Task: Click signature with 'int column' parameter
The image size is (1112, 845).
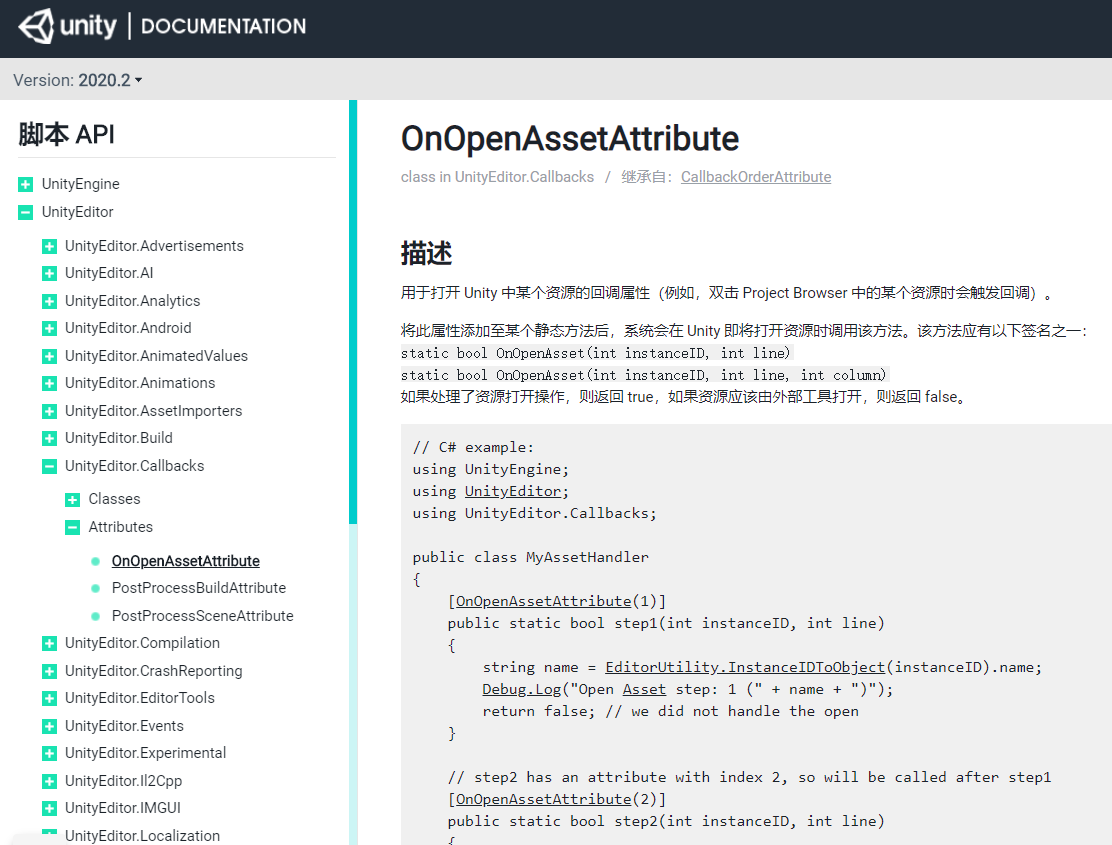Action: click(643, 375)
